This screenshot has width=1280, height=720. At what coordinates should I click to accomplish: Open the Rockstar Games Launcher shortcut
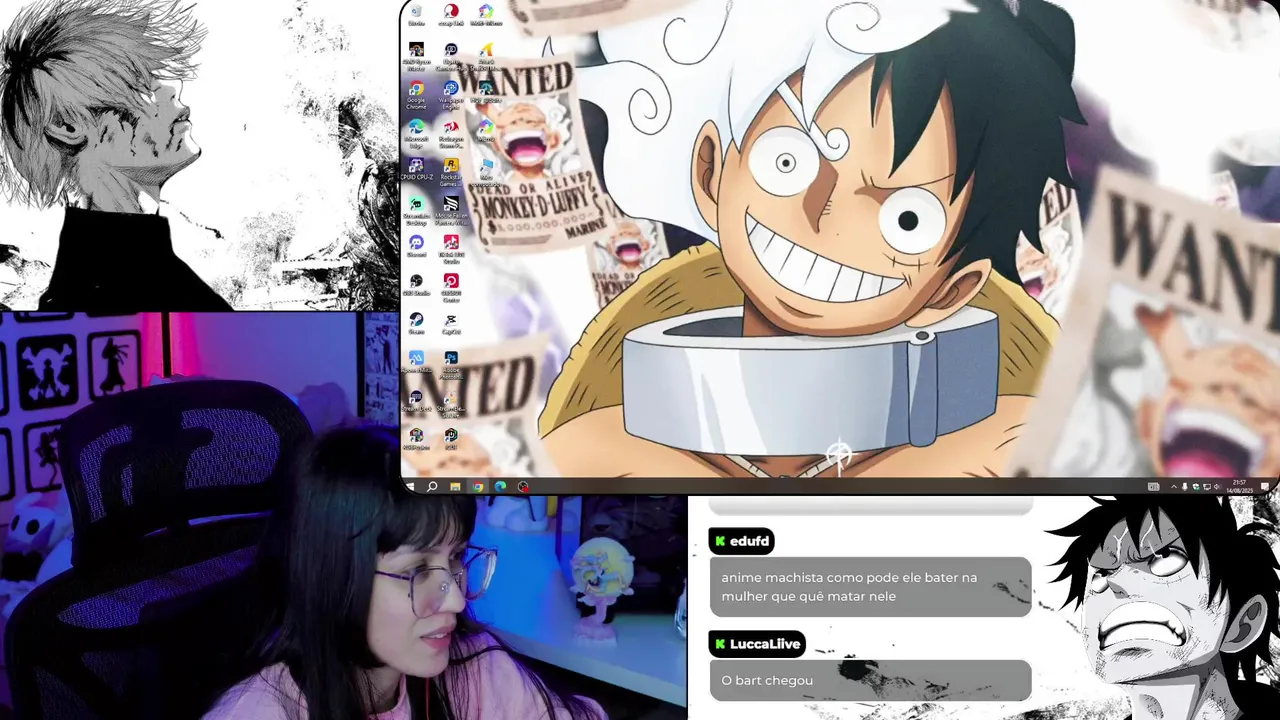pyautogui.click(x=451, y=170)
